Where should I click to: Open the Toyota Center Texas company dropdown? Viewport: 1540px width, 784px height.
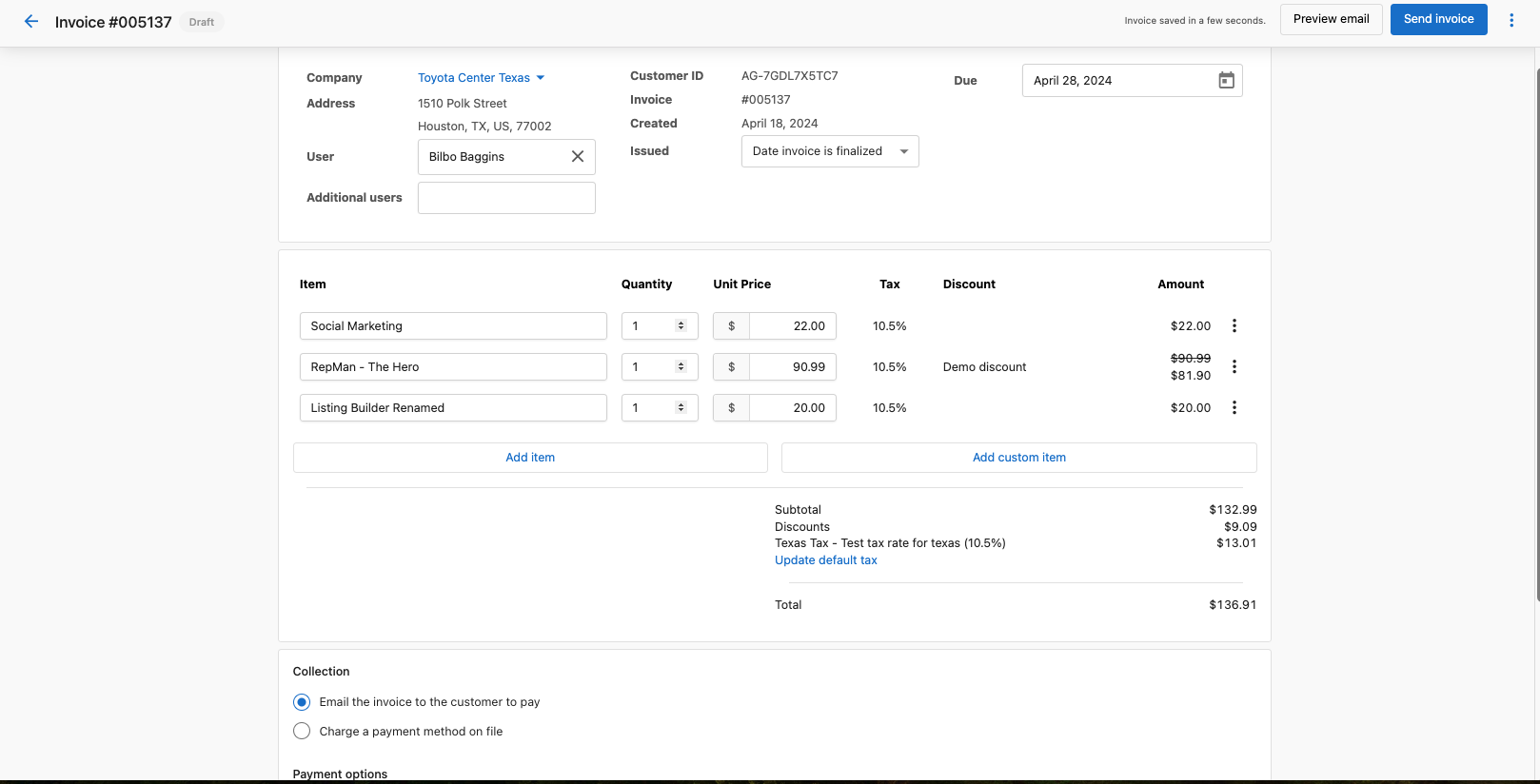pyautogui.click(x=481, y=78)
